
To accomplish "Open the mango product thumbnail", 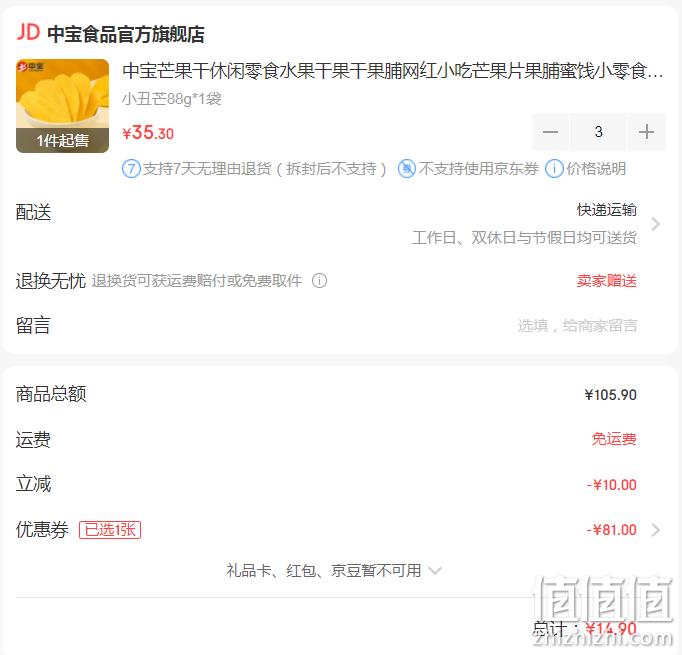I will coord(62,106).
